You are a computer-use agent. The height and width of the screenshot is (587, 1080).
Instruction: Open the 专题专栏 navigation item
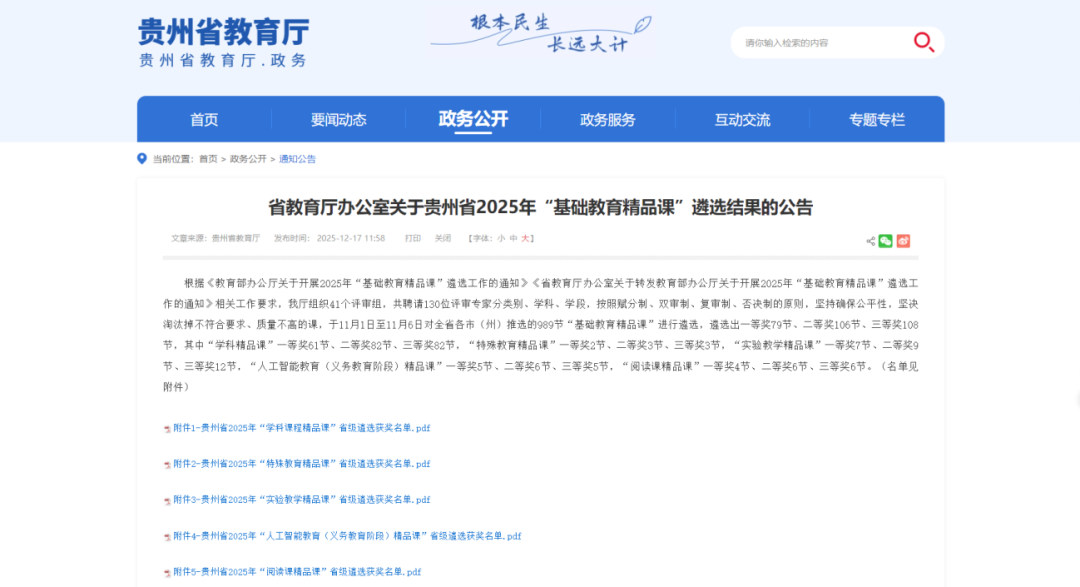tap(876, 120)
